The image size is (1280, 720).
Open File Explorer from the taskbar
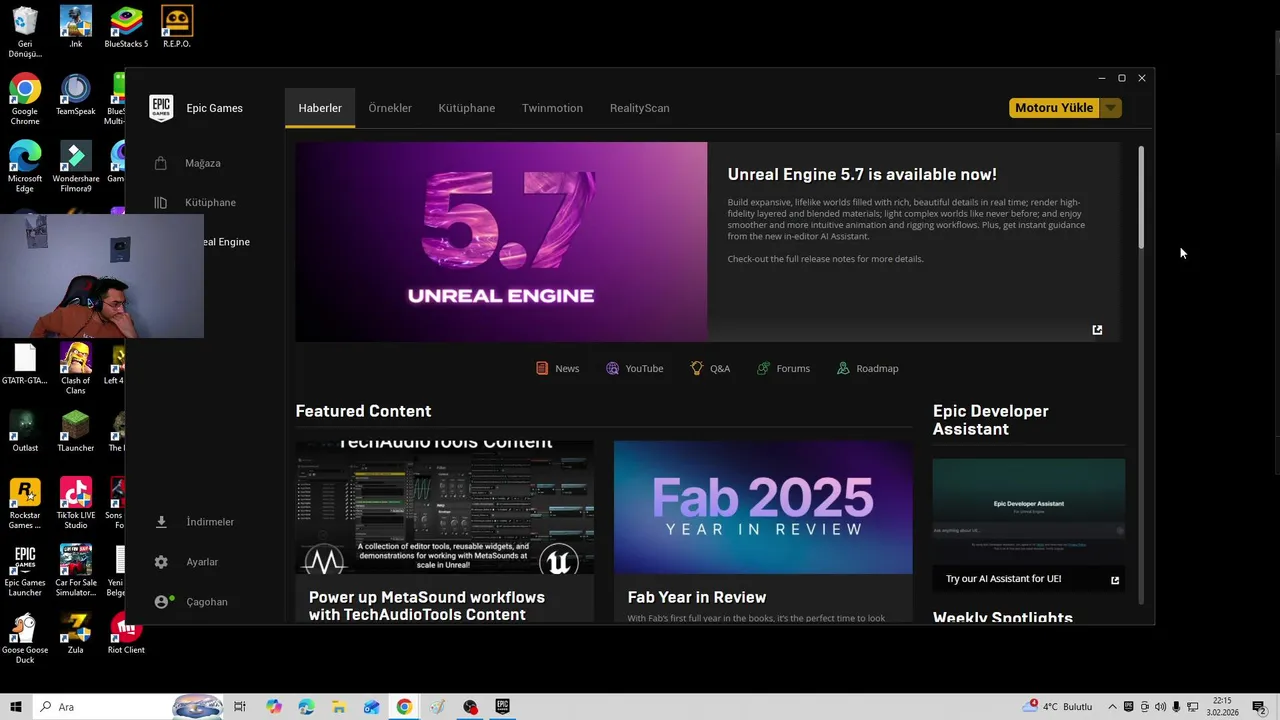[339, 707]
